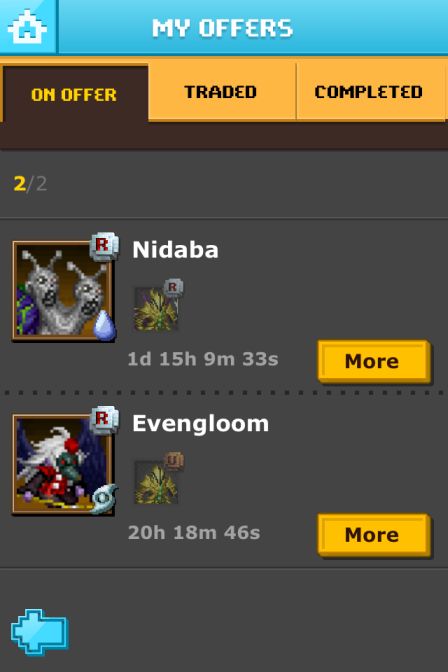Click the Nidaba offer name
448x672 pixels.
[175, 249]
